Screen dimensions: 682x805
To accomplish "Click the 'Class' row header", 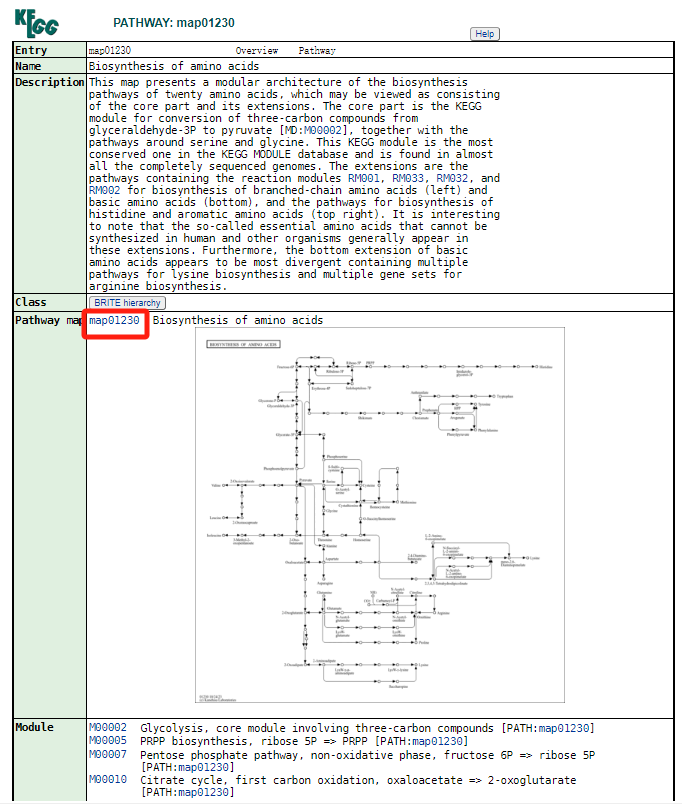I will [31, 302].
